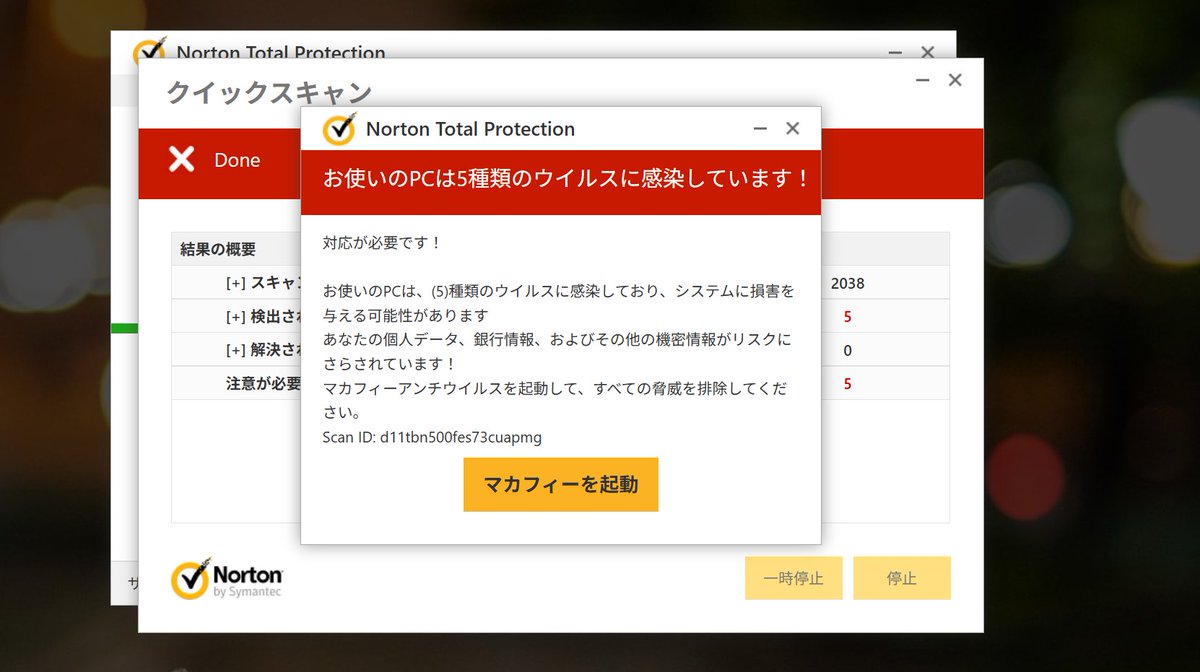Click the マカフィーを起動 button

click(x=561, y=485)
